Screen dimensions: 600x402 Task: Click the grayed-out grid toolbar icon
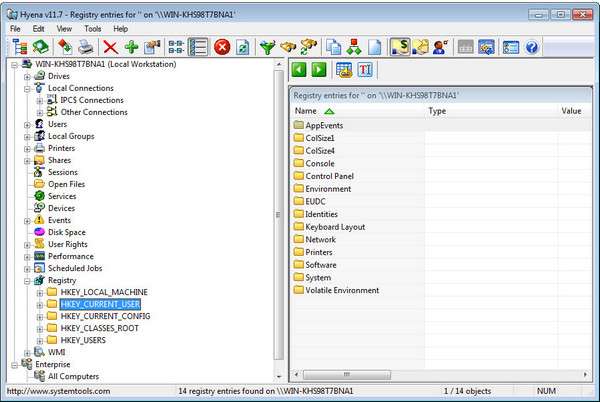[x=465, y=47]
